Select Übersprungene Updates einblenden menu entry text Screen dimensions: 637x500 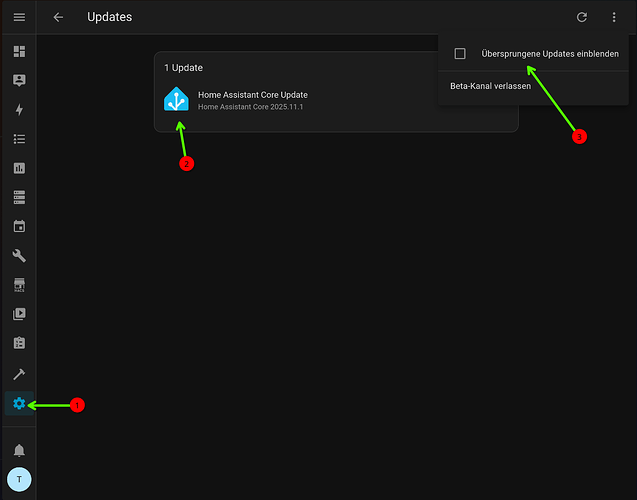point(550,54)
